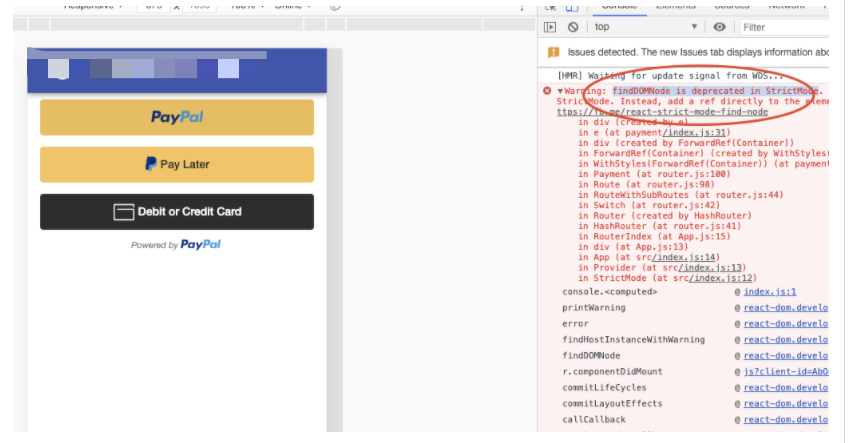Image resolution: width=850 pixels, height=443 pixels.
Task: Select 'in RouterIndex (at App.js:15)' line
Action: [x=654, y=236]
